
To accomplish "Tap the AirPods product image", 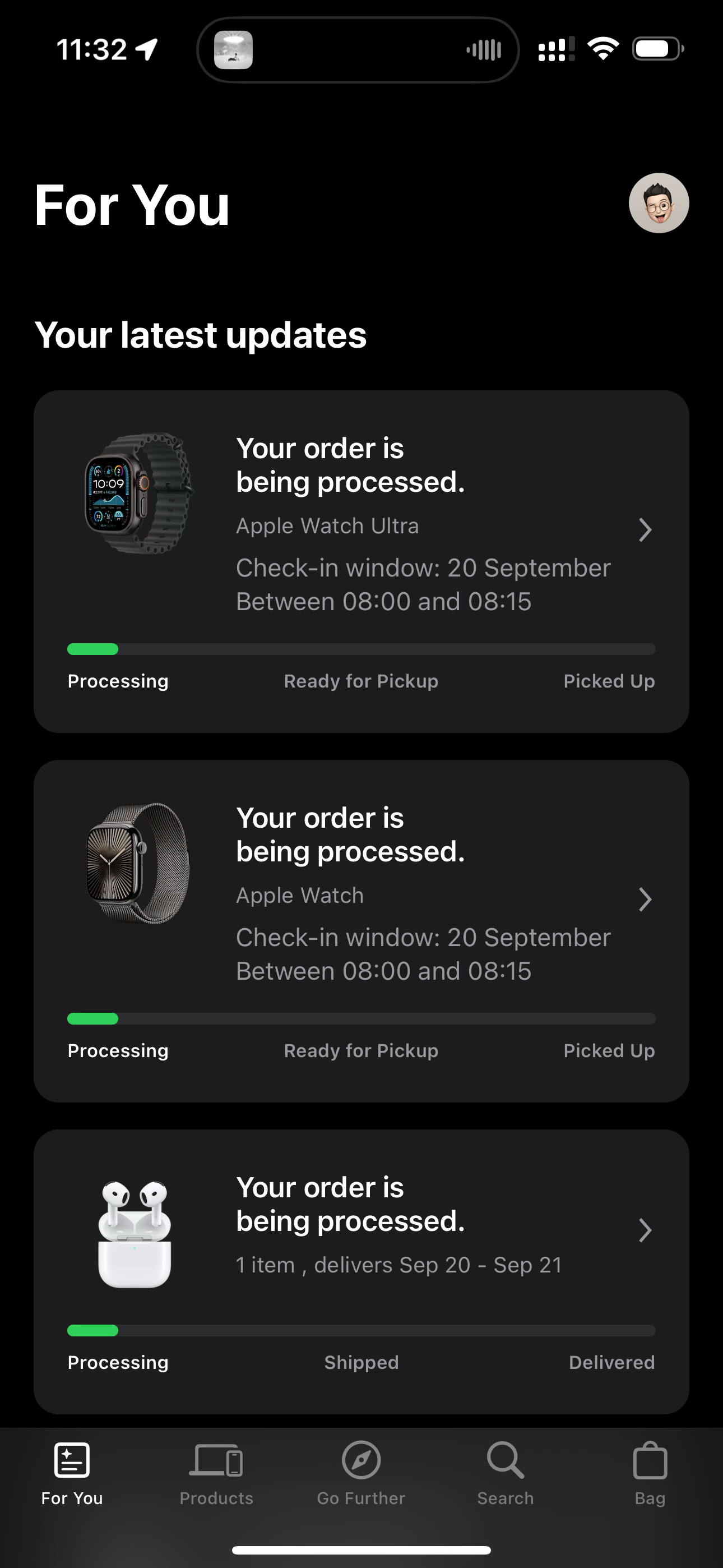I will (x=135, y=1234).
